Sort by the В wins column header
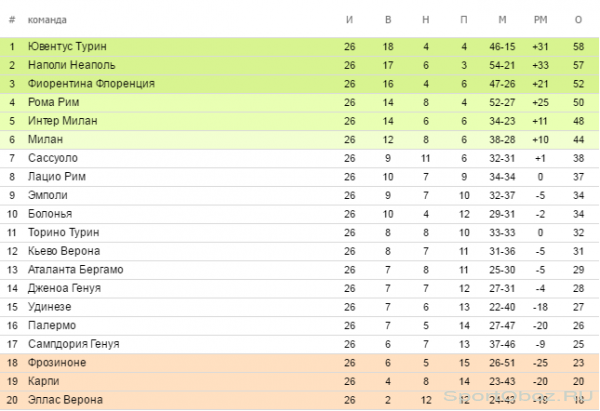Image resolution: width=600 pixels, height=411 pixels. (388, 20)
